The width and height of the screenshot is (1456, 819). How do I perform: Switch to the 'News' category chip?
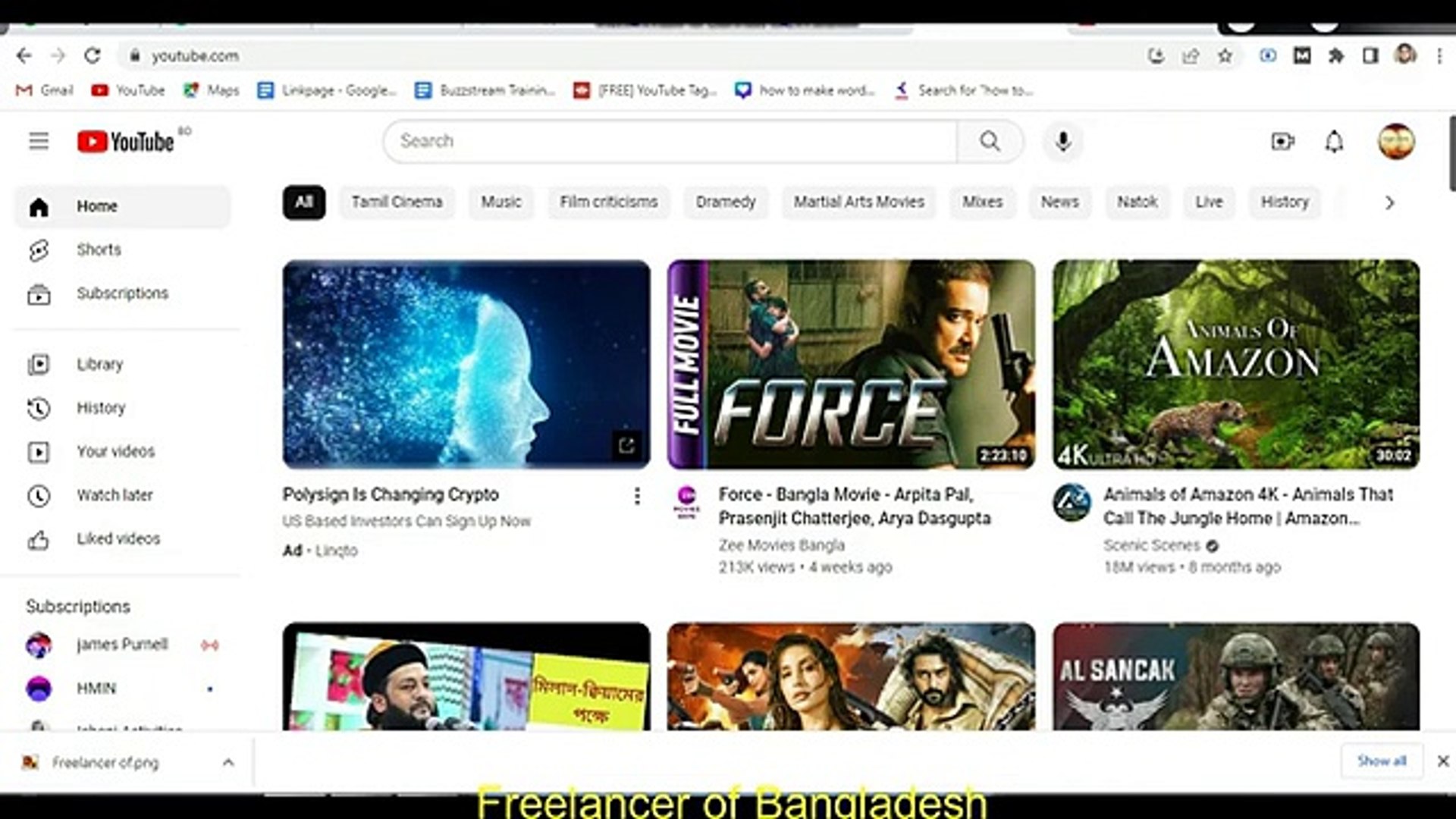click(x=1059, y=202)
